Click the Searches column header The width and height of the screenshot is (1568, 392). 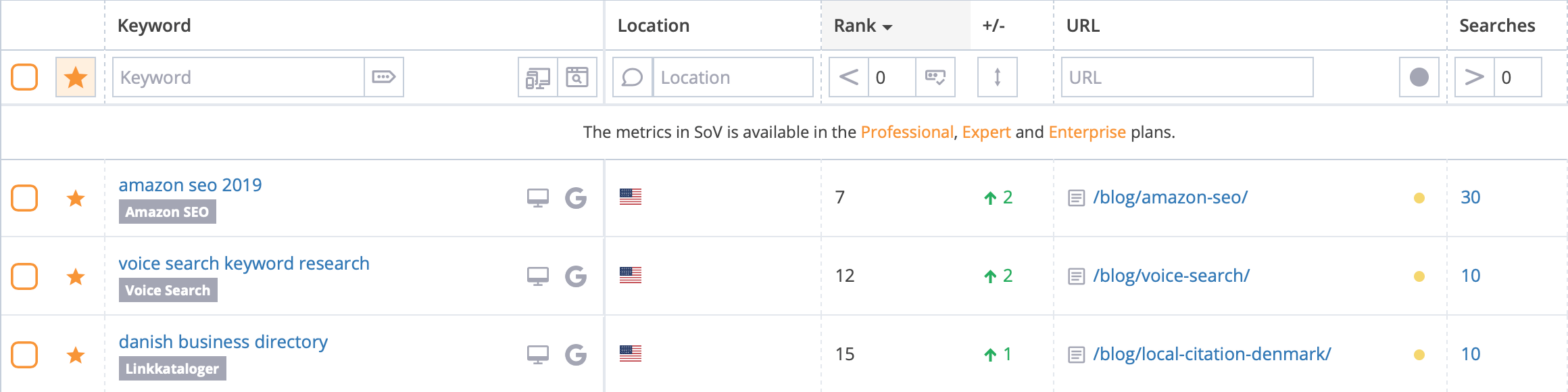pyautogui.click(x=1497, y=26)
